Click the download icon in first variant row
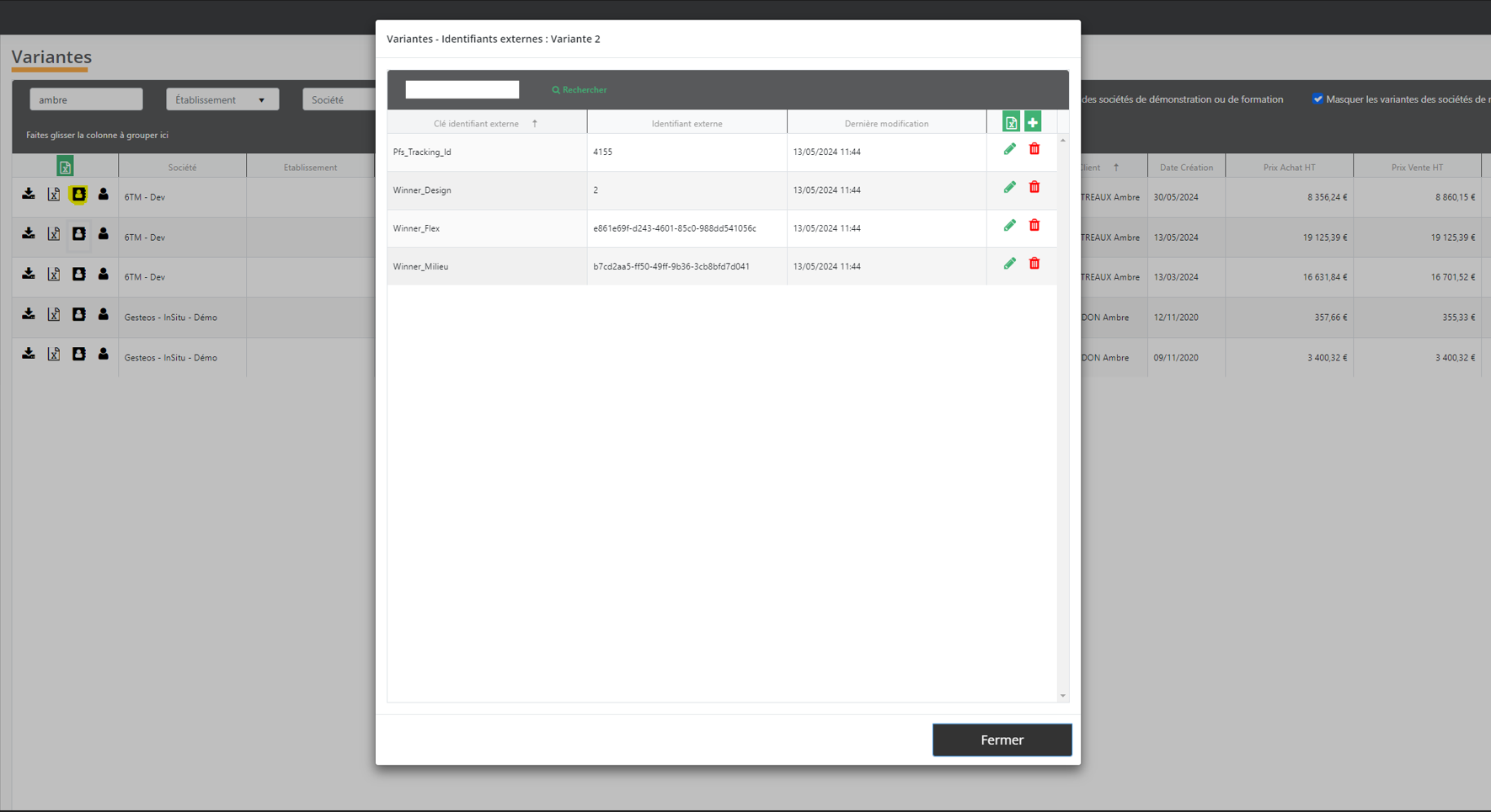1491x812 pixels. pyautogui.click(x=29, y=195)
